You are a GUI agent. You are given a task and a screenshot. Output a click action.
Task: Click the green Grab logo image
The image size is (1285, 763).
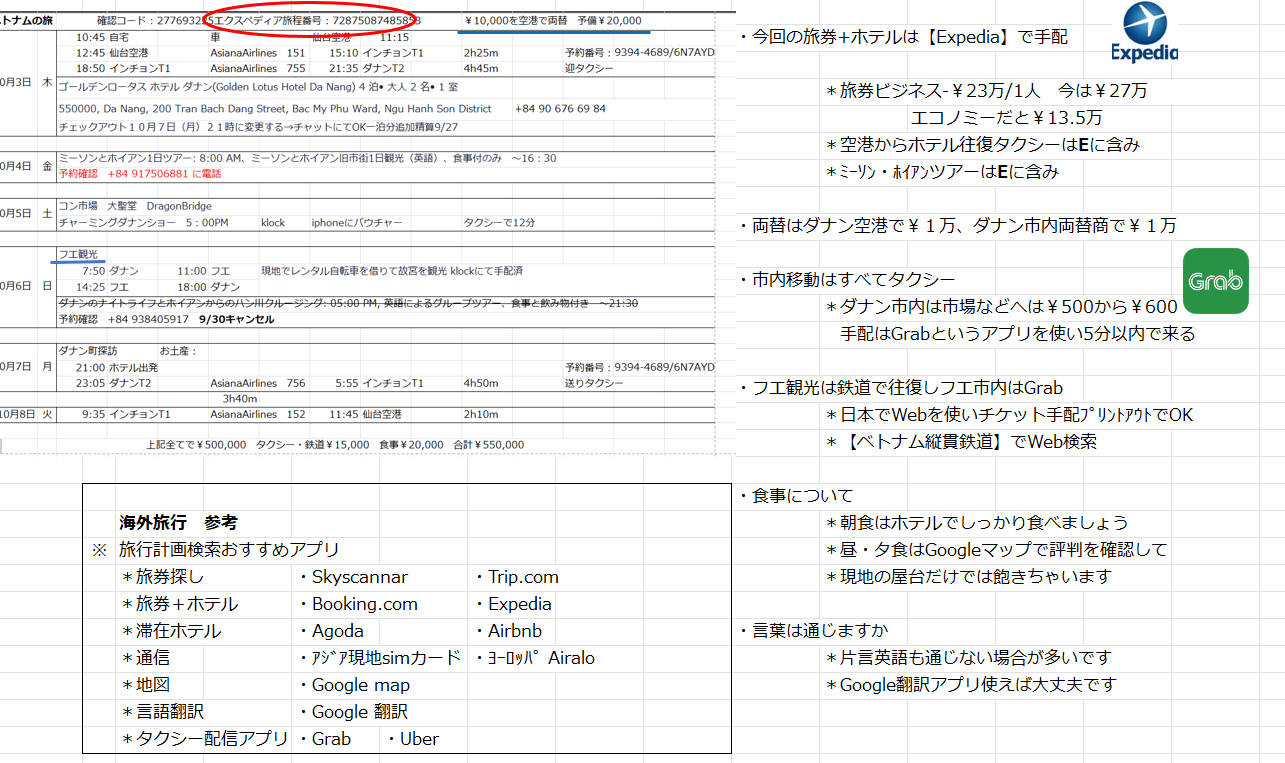point(1215,281)
